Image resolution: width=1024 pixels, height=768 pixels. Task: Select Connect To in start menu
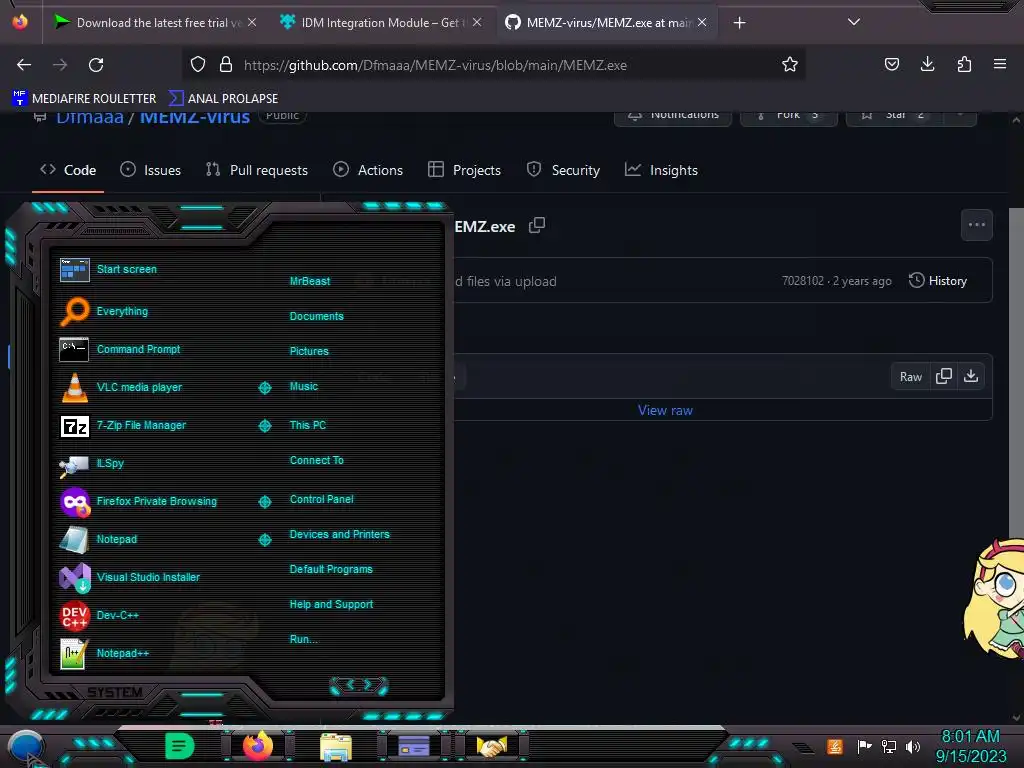click(316, 460)
